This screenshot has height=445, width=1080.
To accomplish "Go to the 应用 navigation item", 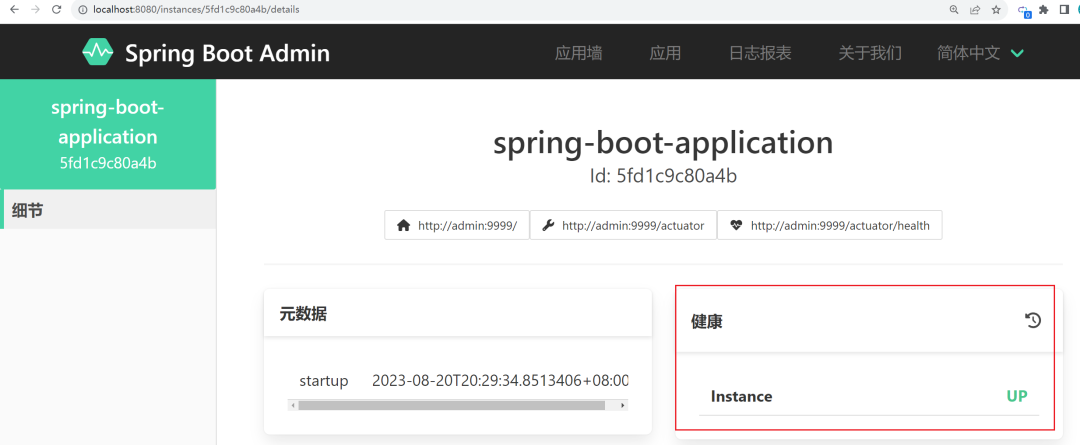I will tap(665, 53).
